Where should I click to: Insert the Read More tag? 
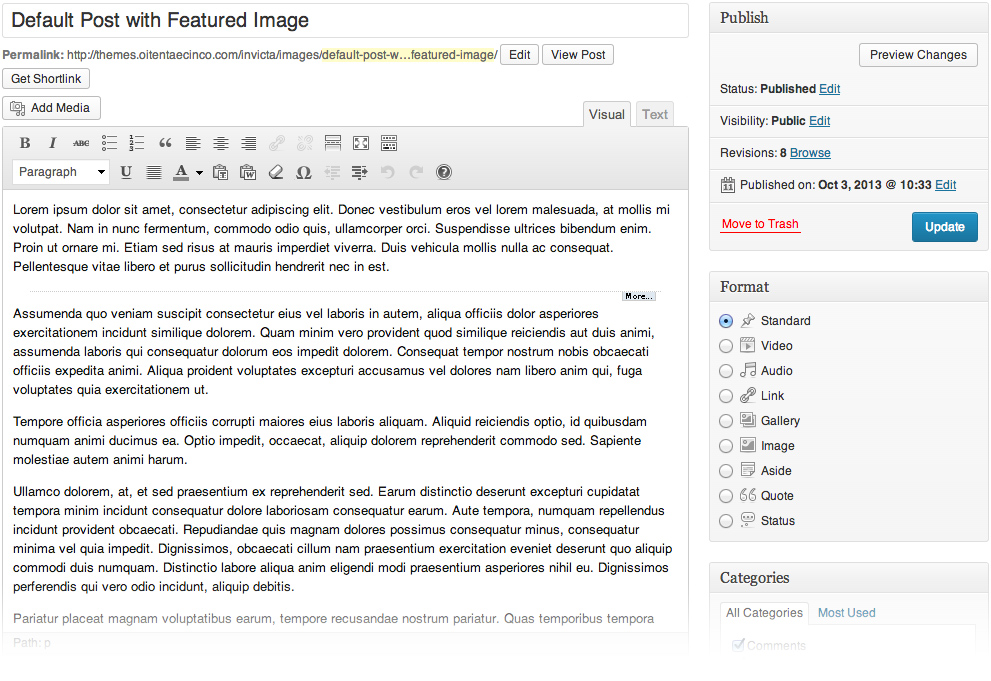pyautogui.click(x=333, y=143)
